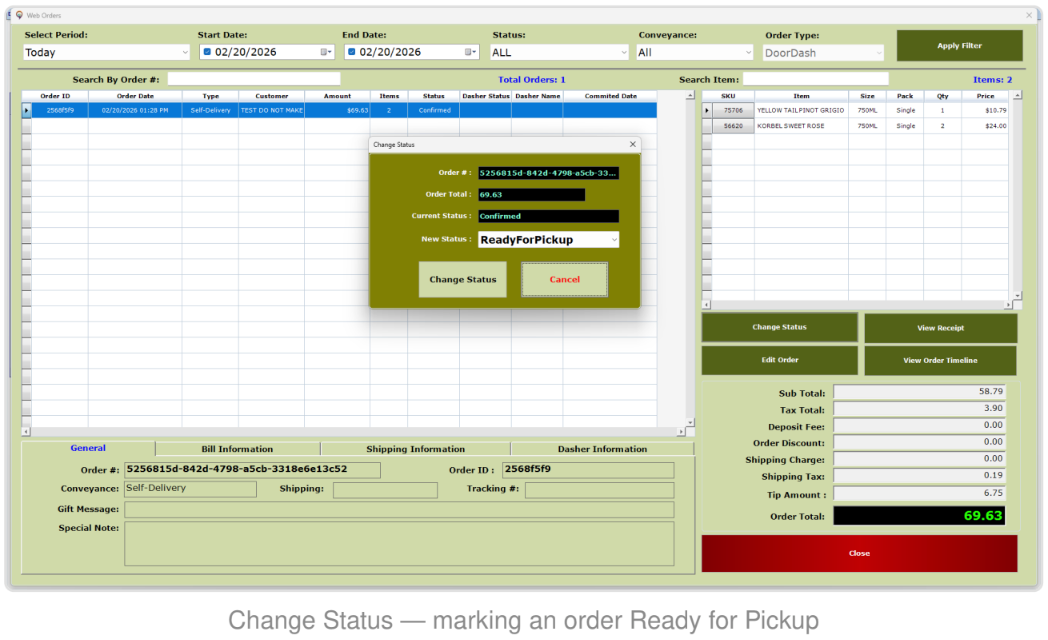Click the orders grid scroll-right arrow

point(680,432)
